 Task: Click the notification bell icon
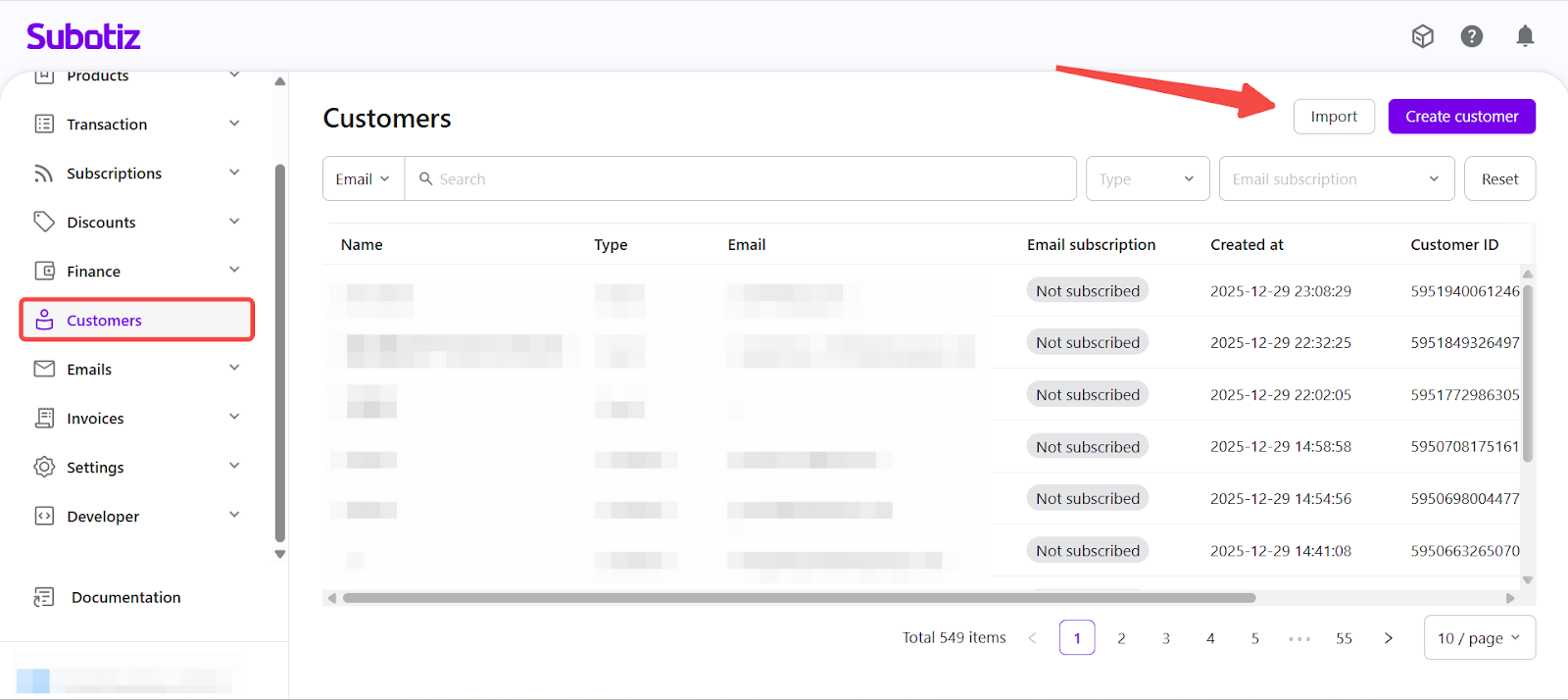tap(1525, 36)
